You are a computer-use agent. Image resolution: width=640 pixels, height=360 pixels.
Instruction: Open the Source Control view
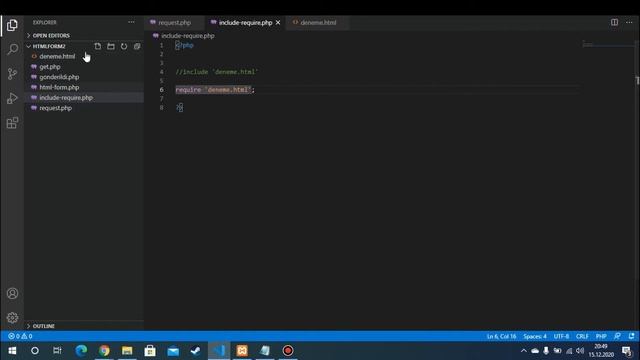pyautogui.click(x=12, y=74)
